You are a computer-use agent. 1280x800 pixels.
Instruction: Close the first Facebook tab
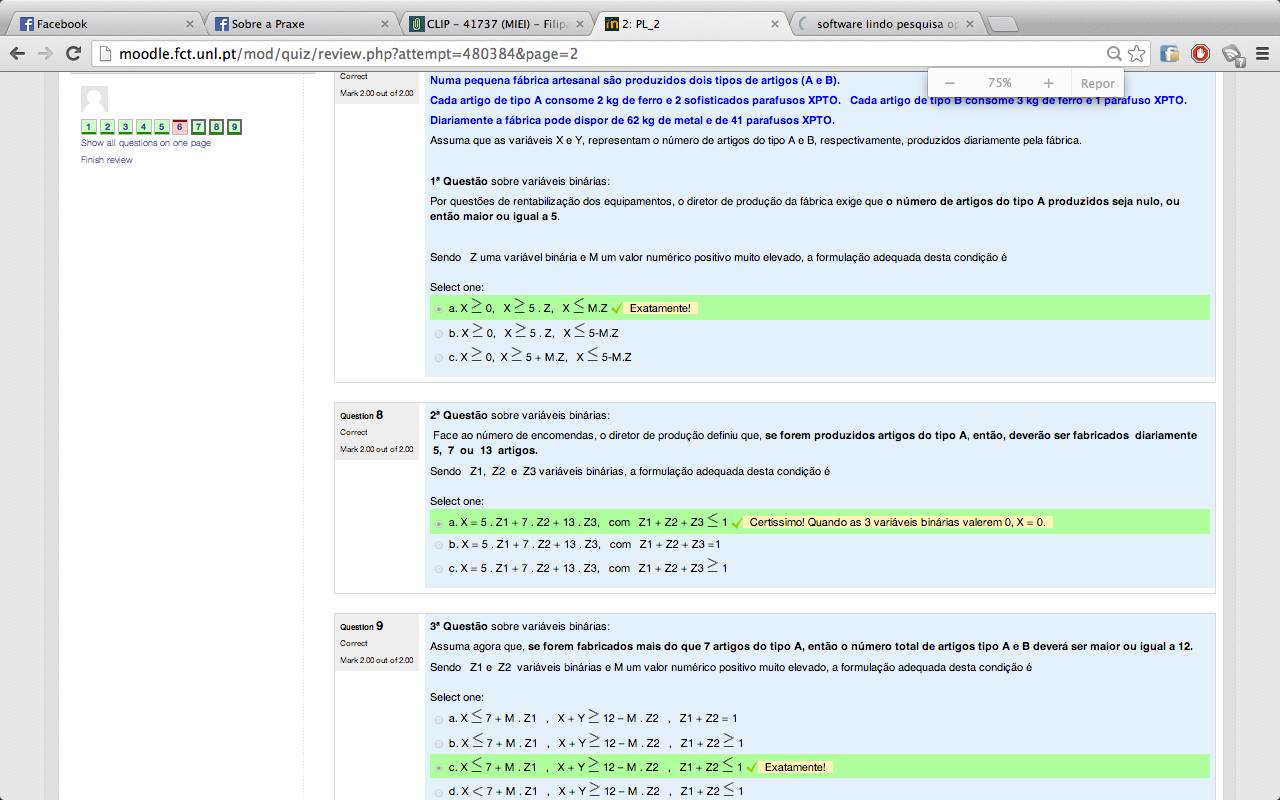coord(190,24)
